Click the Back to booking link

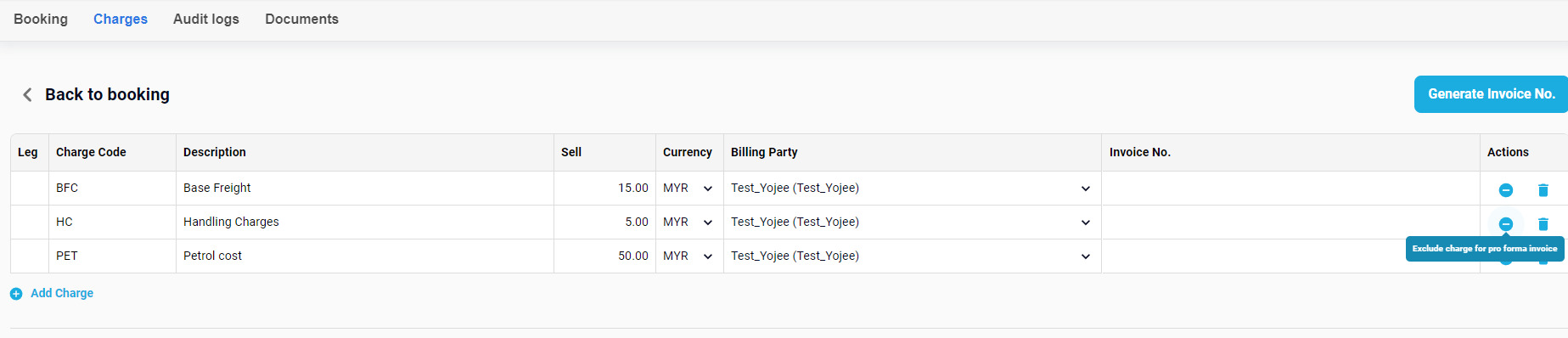coord(107,94)
